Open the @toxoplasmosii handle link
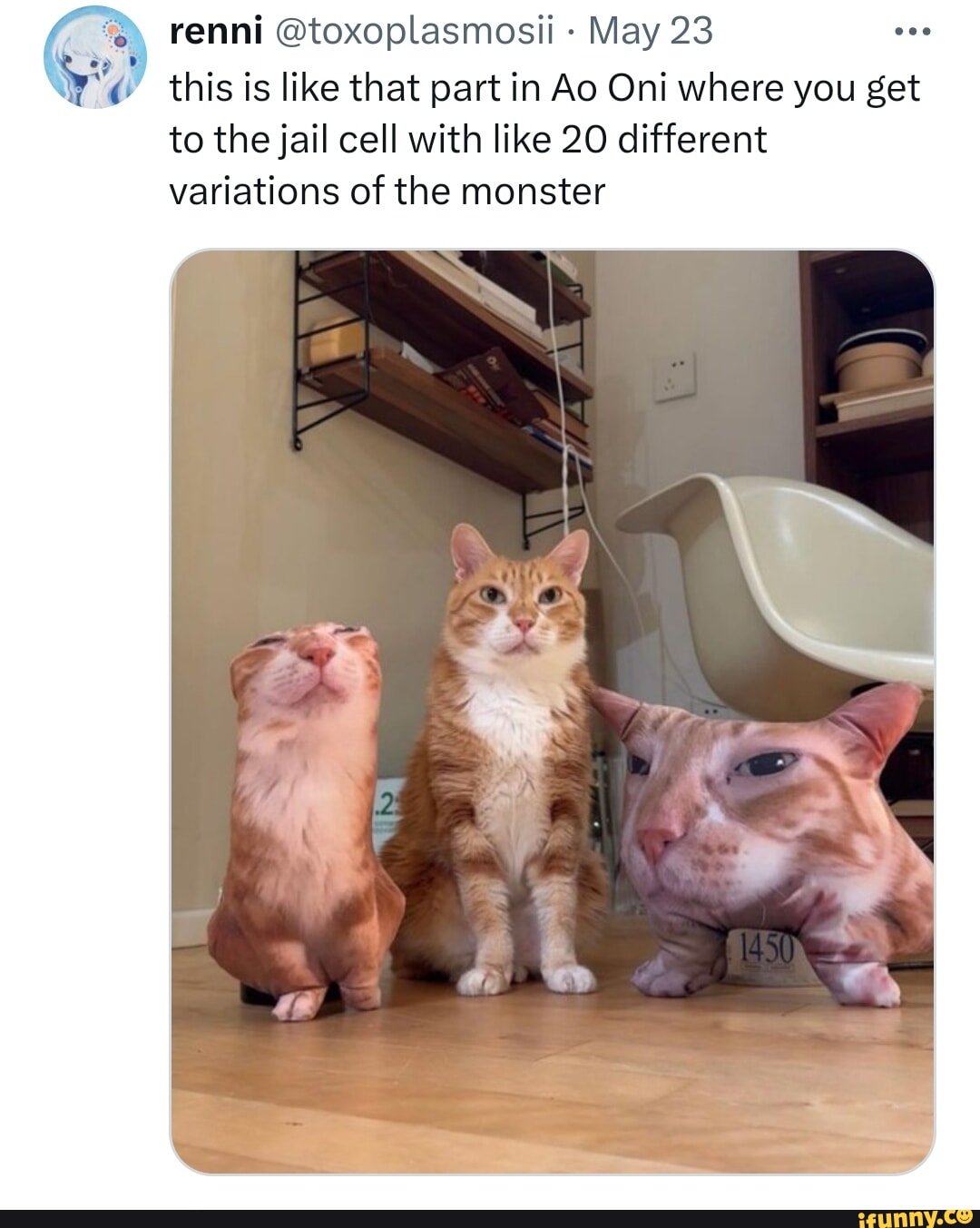Viewport: 980px width, 1228px height. point(413,32)
